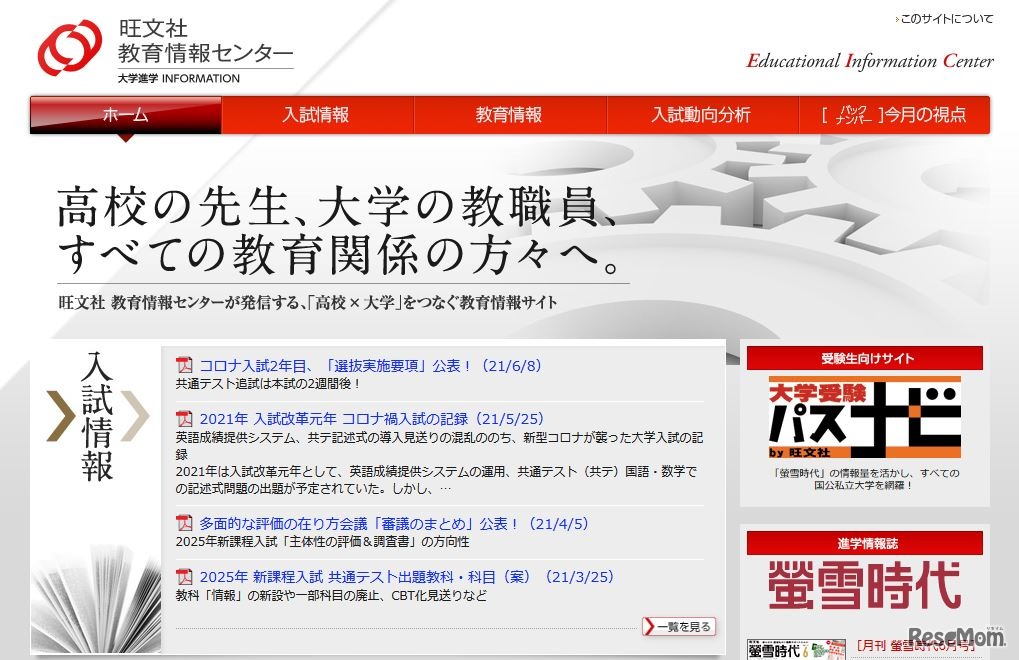Image resolution: width=1019 pixels, height=660 pixels.
Task: Click 教科「情報」の新設 description text
Action: click(x=331, y=596)
